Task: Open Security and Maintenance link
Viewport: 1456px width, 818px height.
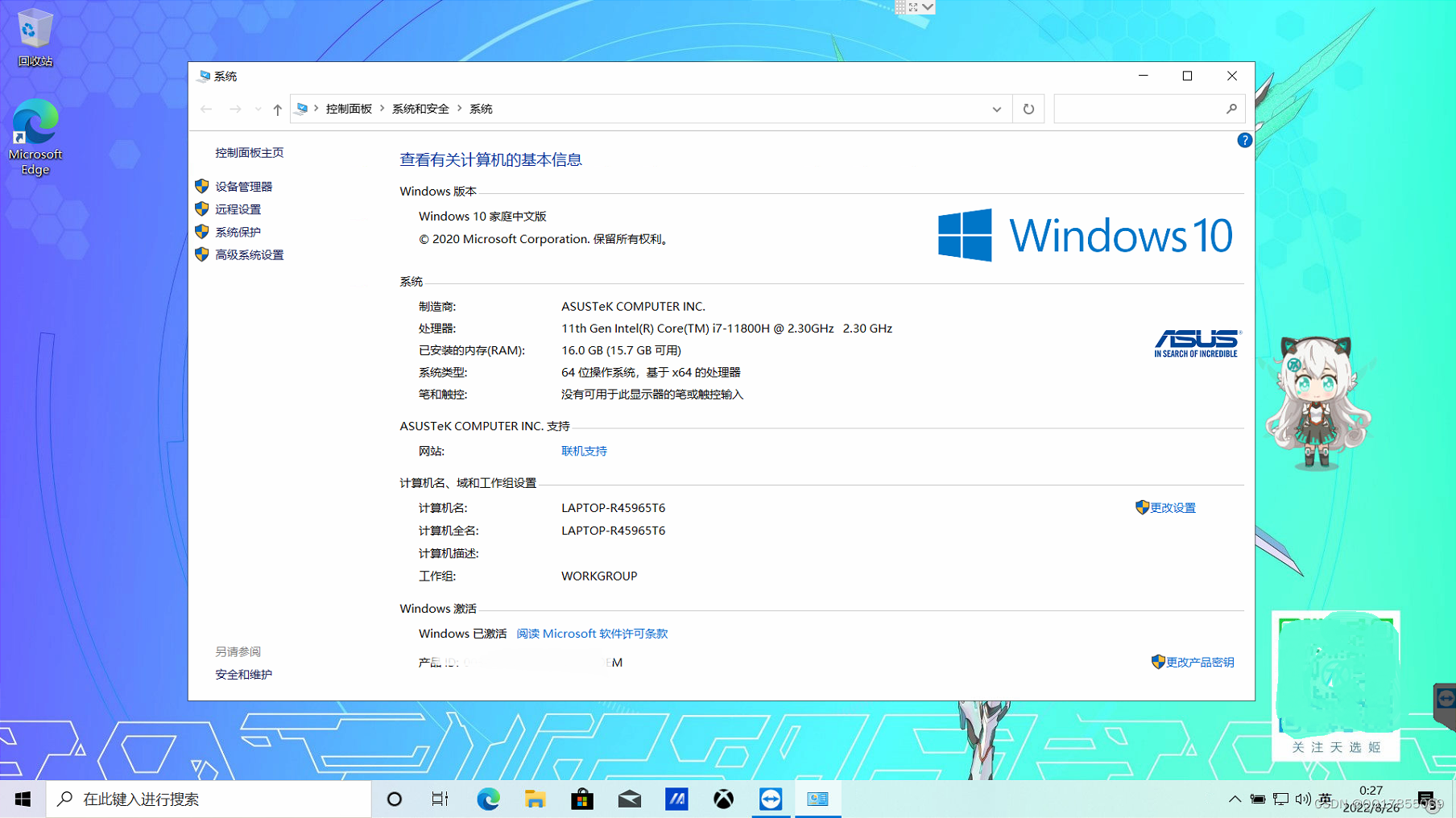Action: [x=243, y=675]
